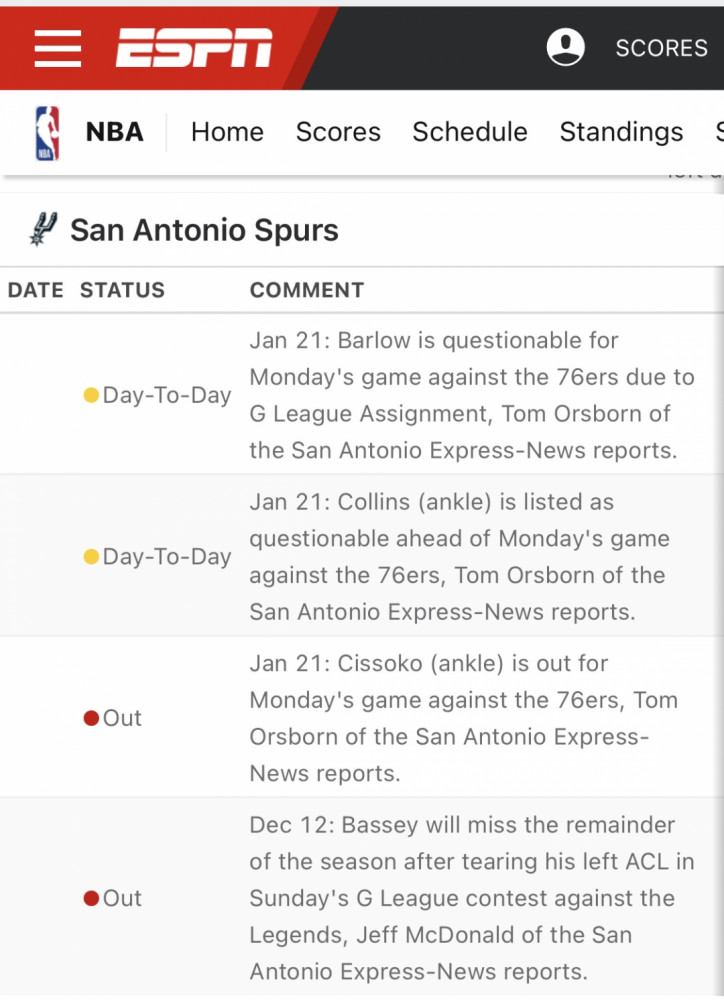Open the user profile icon
724x1000 pixels.
point(565,47)
